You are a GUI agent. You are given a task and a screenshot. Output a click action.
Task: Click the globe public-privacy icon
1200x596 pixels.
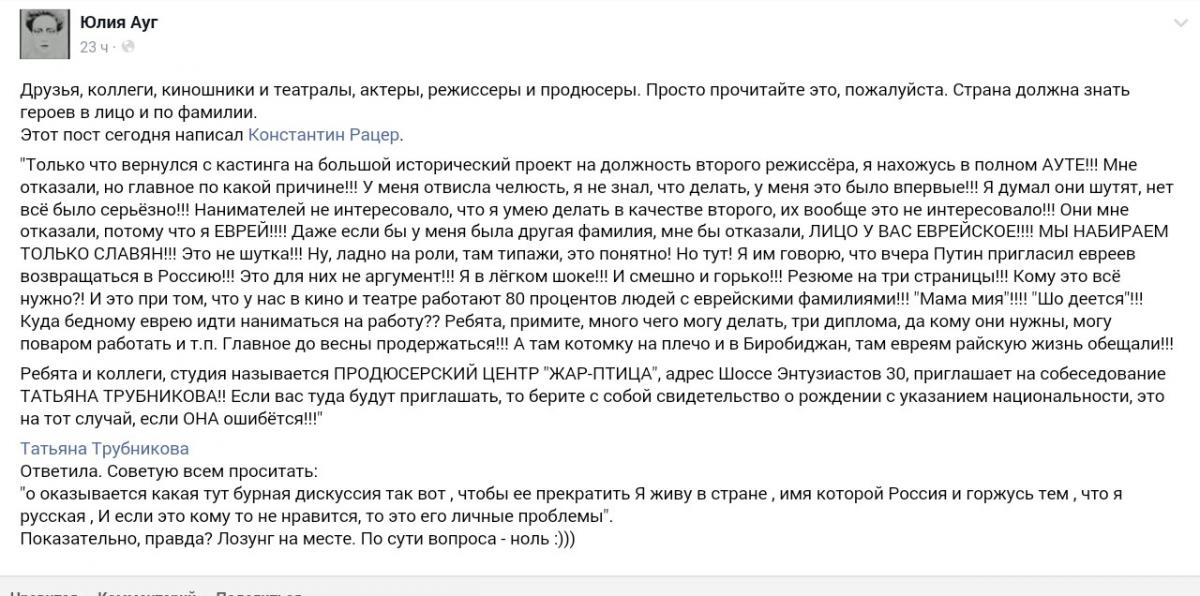(x=127, y=47)
